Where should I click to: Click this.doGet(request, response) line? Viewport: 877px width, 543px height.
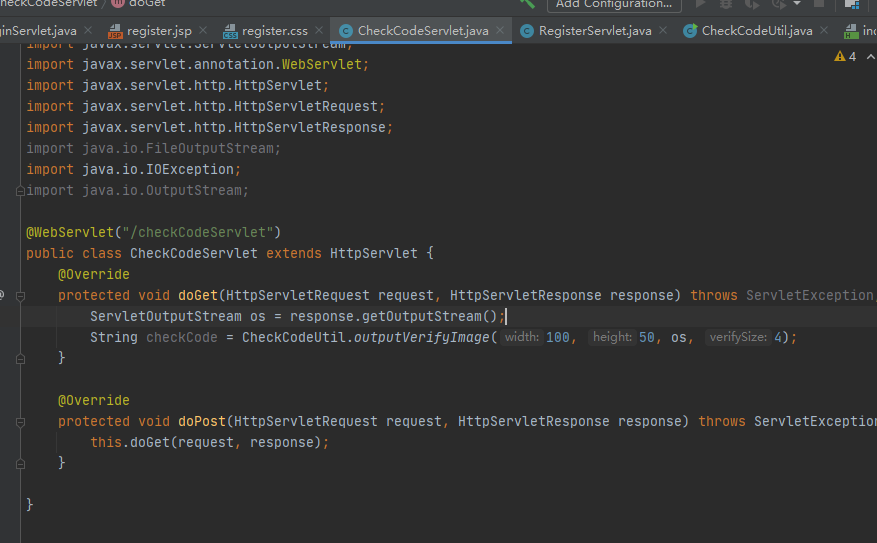pyautogui.click(x=210, y=442)
